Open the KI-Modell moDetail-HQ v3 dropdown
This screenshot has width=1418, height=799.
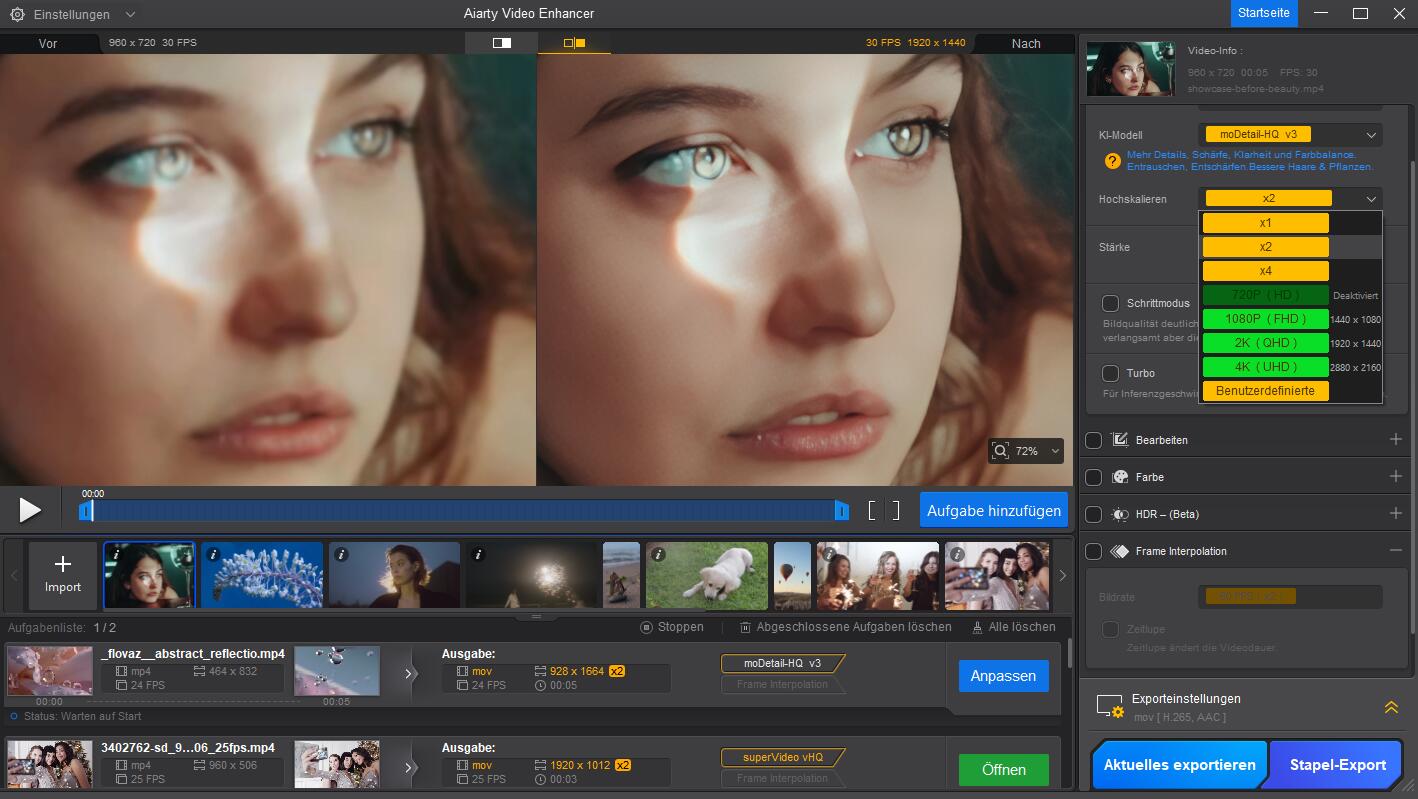[x=1290, y=134]
